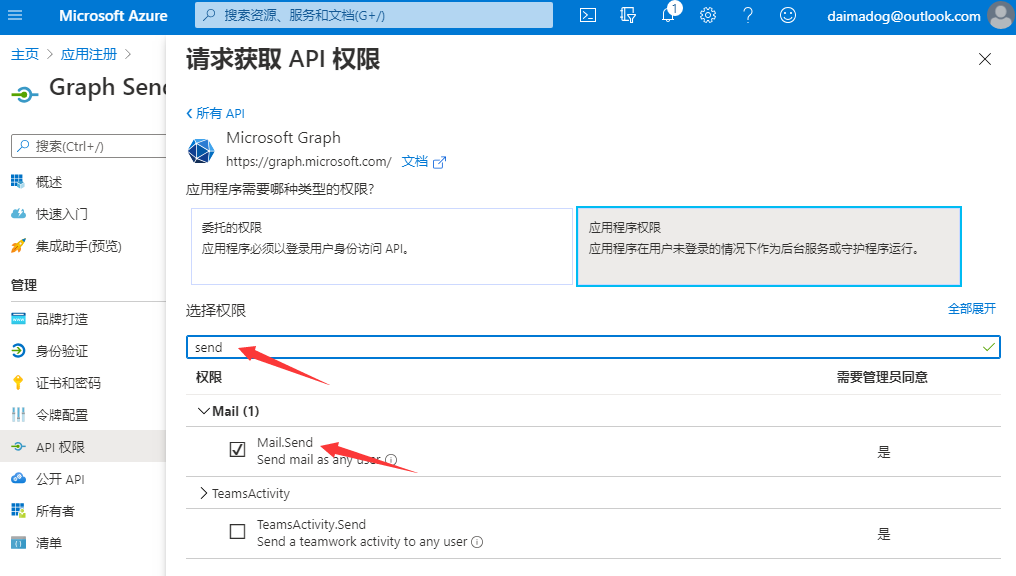Click the key icon for 证书和密码
The image size is (1016, 576).
coord(17,383)
